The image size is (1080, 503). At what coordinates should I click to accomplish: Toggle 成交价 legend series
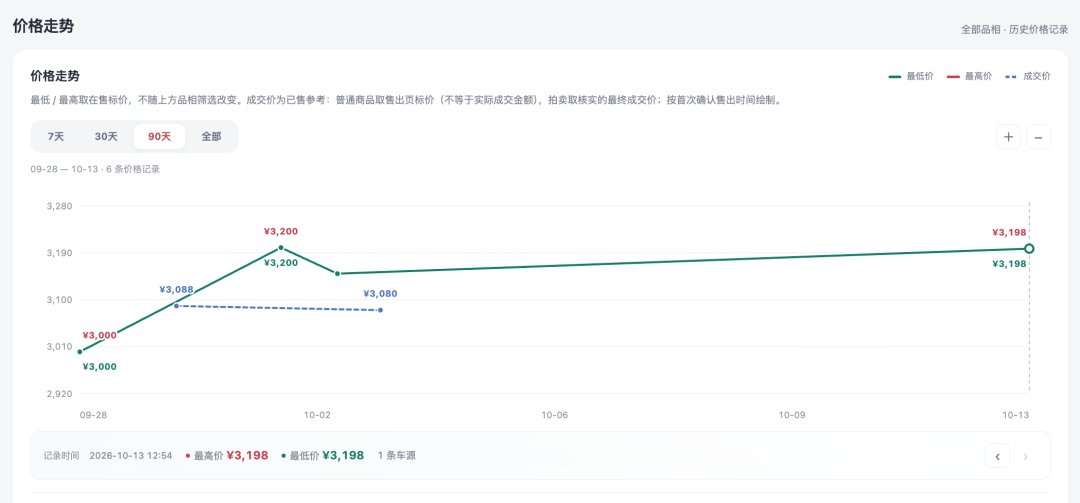(x=1028, y=76)
